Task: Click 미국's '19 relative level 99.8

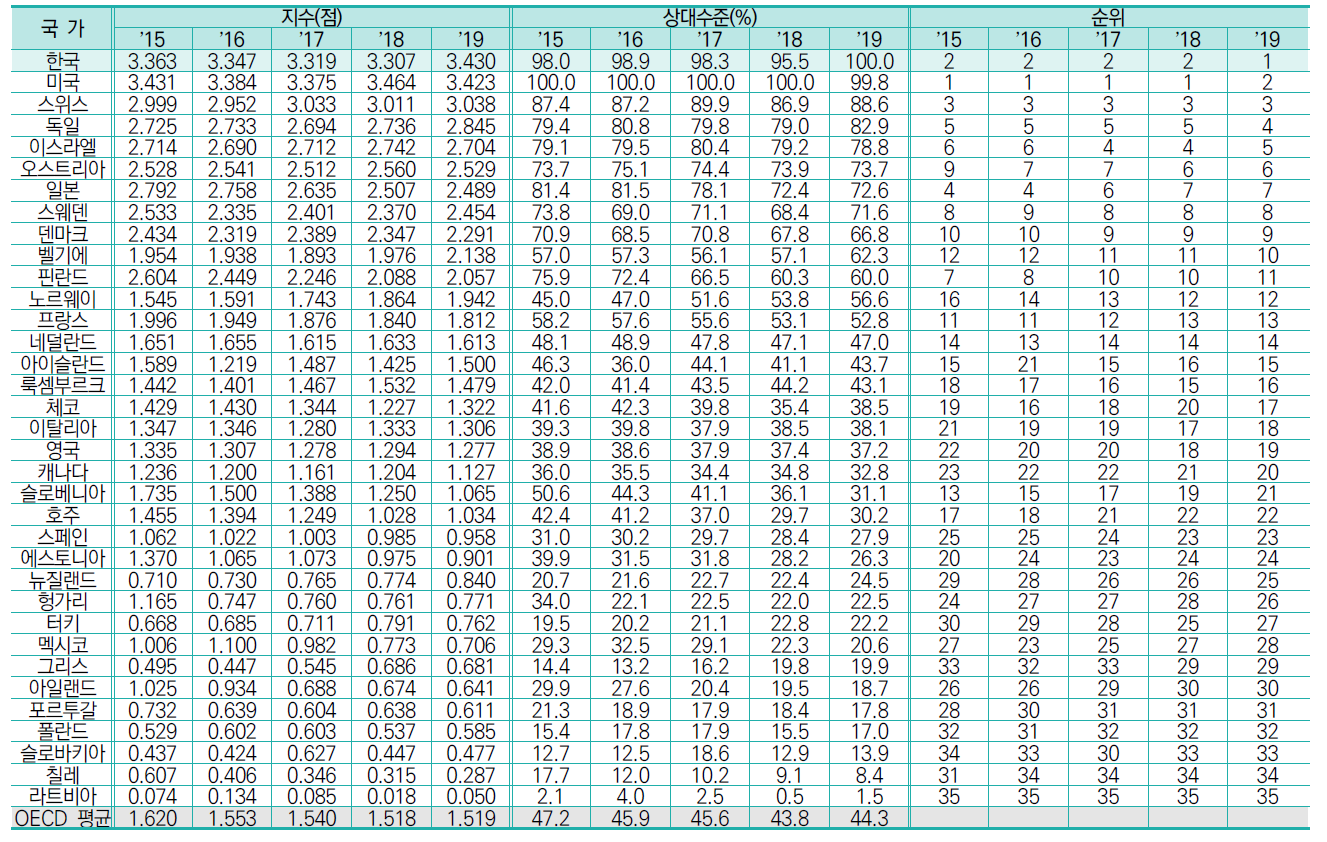Action: click(868, 81)
